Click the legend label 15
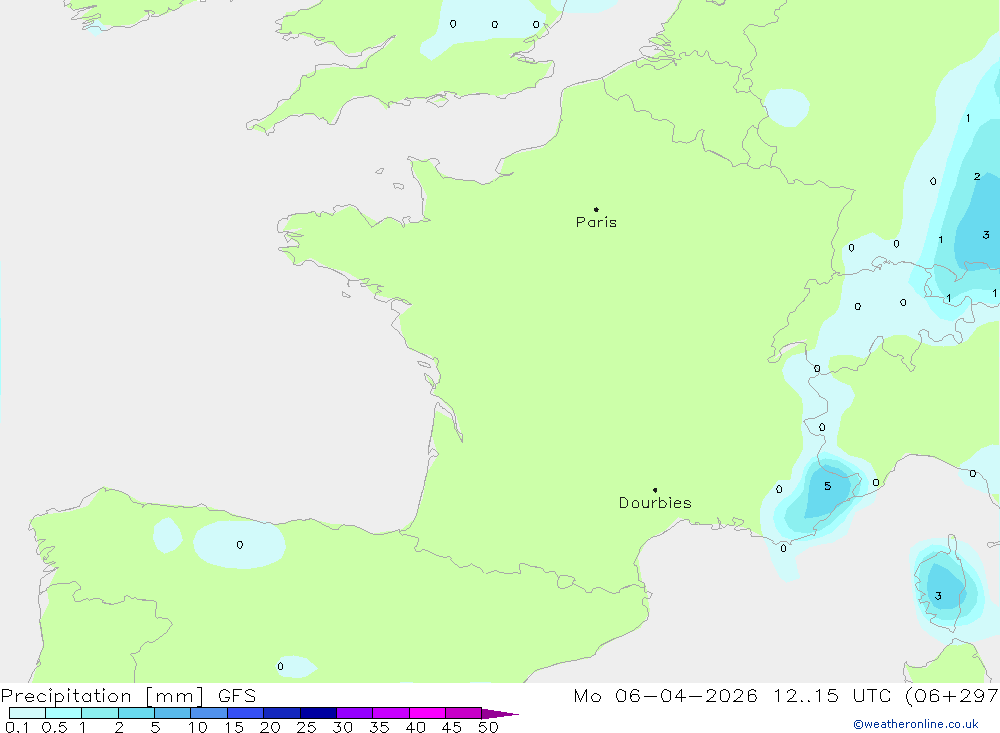This screenshot has width=1000, height=733. (x=233, y=727)
